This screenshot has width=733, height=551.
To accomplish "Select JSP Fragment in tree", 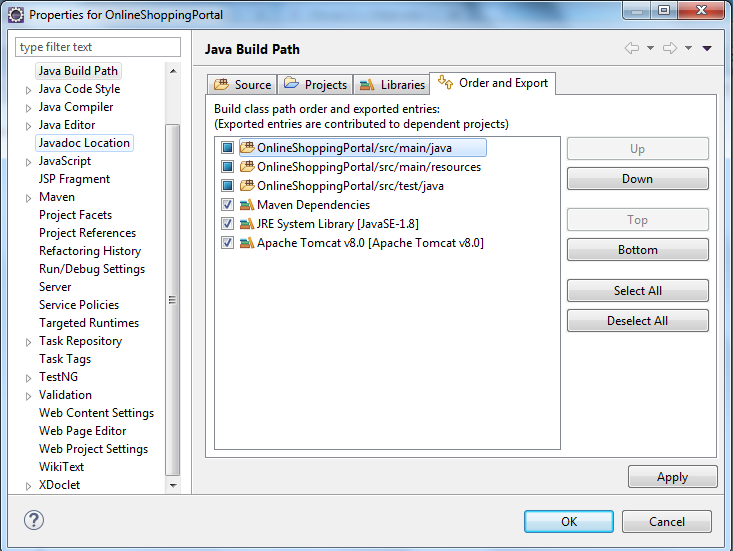I will pyautogui.click(x=74, y=179).
